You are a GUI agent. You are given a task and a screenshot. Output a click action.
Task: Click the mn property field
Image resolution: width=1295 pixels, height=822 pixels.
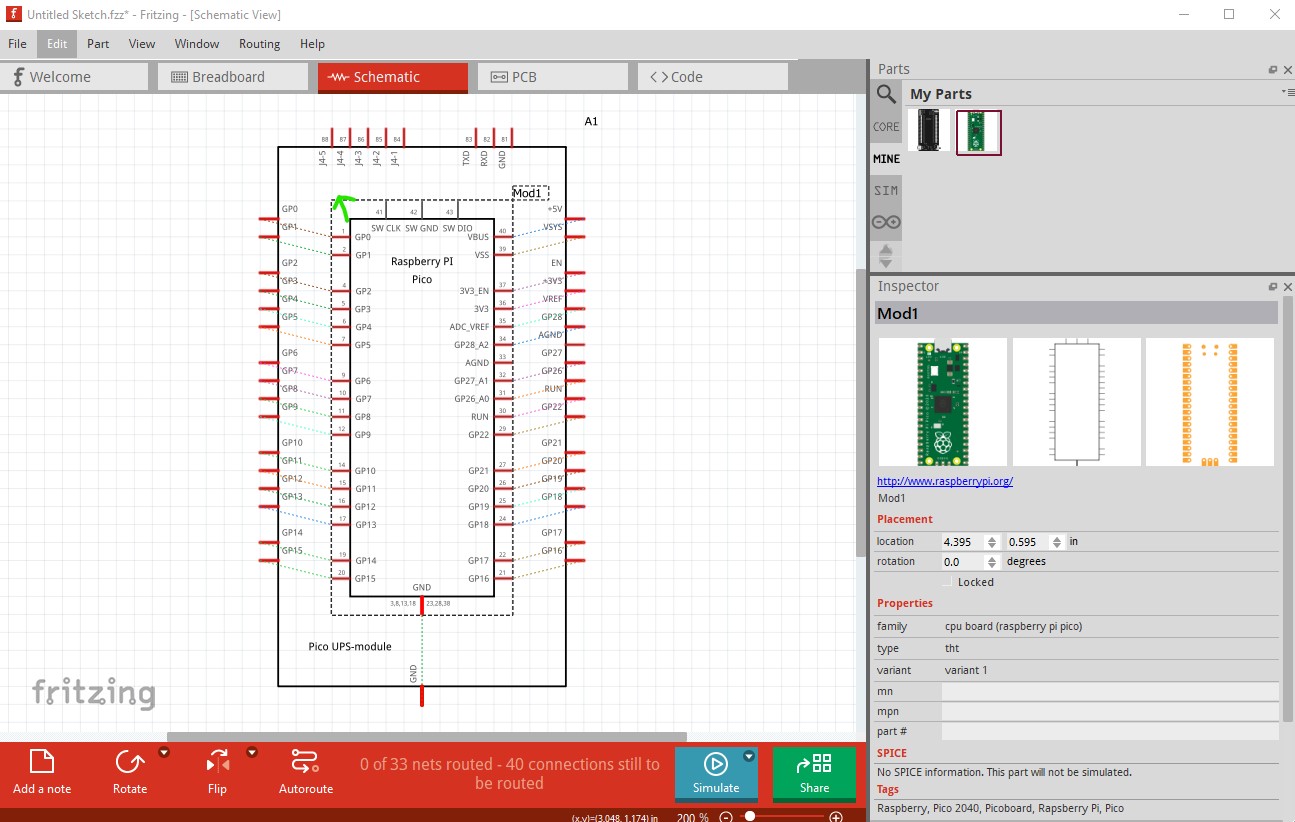click(1110, 691)
